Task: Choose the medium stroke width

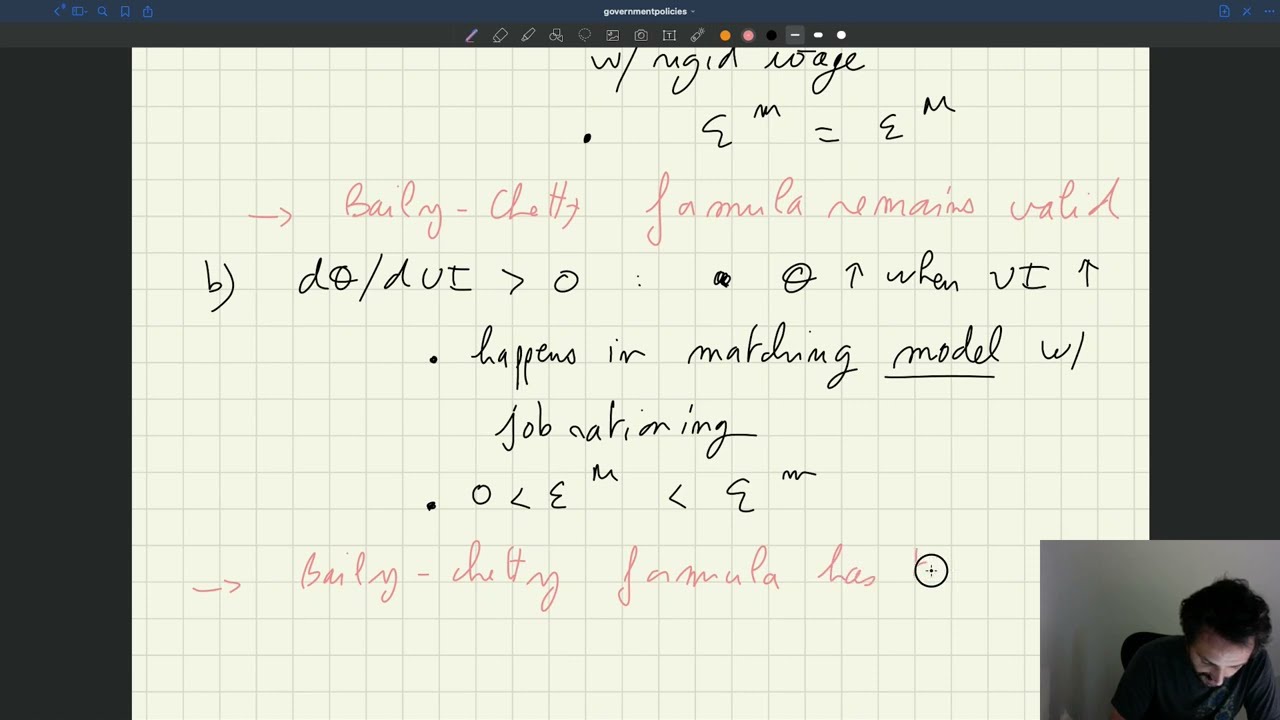Action: (x=818, y=35)
